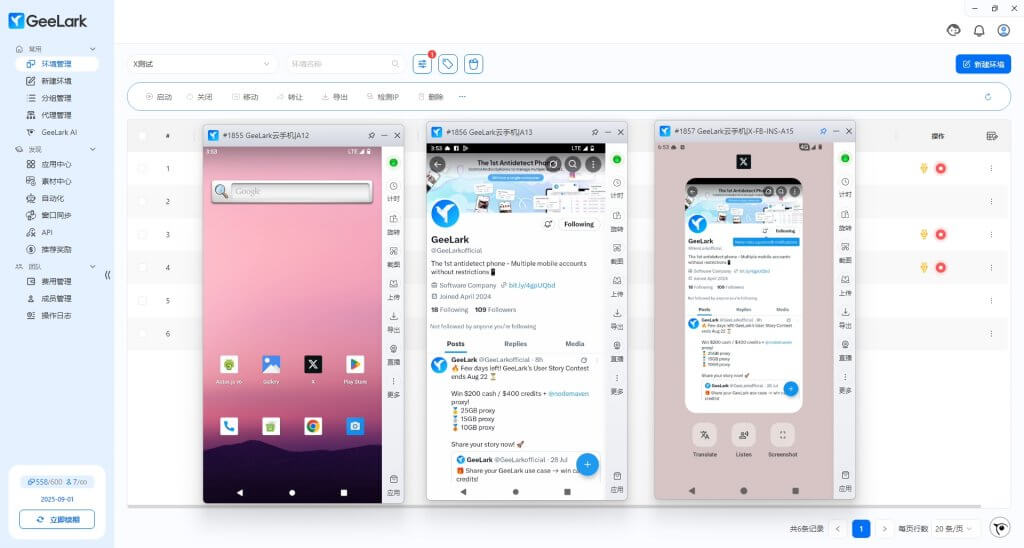Select all rows with header checkbox

tap(142, 135)
